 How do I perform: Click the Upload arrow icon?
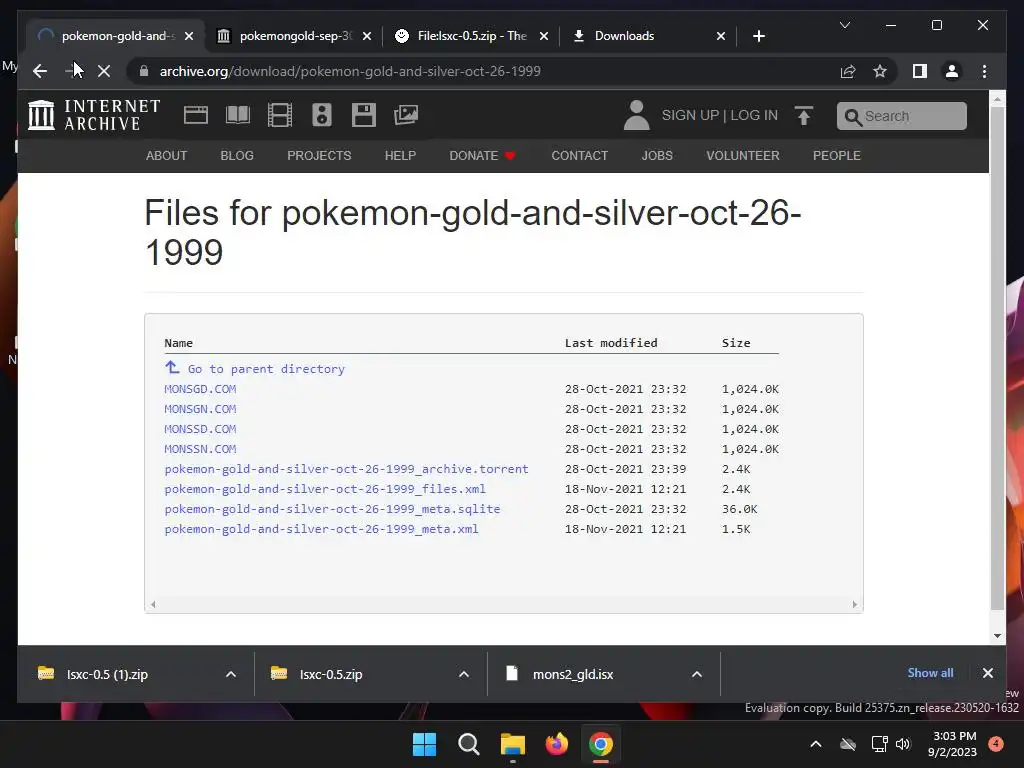(804, 116)
